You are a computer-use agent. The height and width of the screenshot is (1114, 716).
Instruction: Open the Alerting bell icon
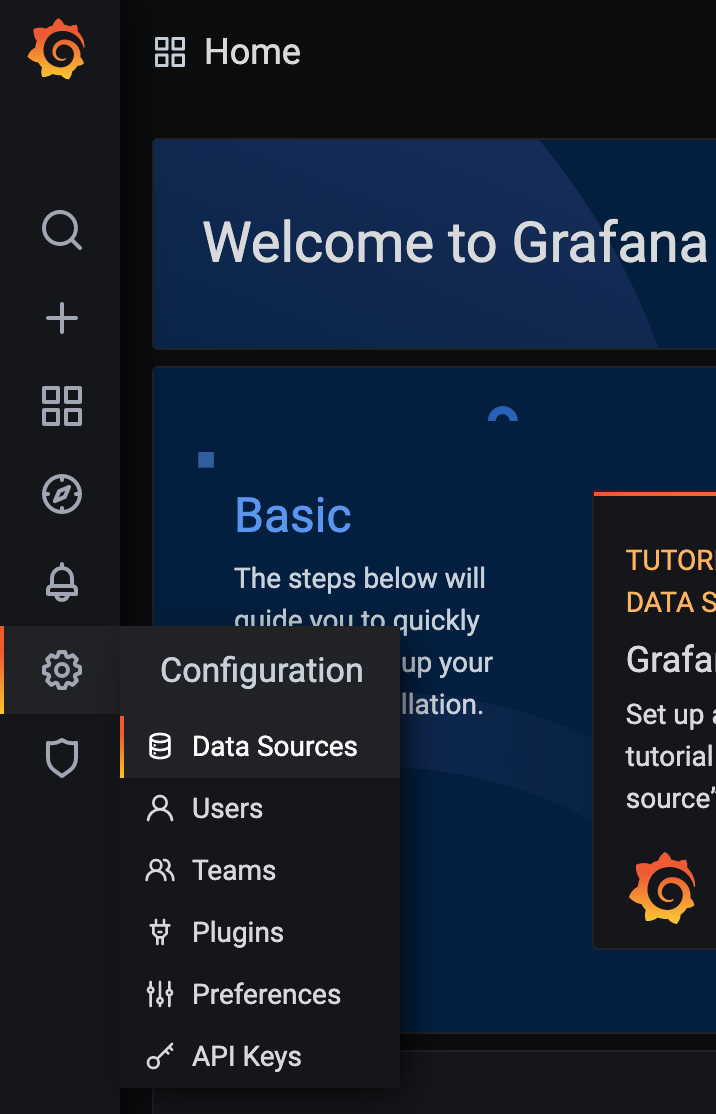pyautogui.click(x=62, y=582)
